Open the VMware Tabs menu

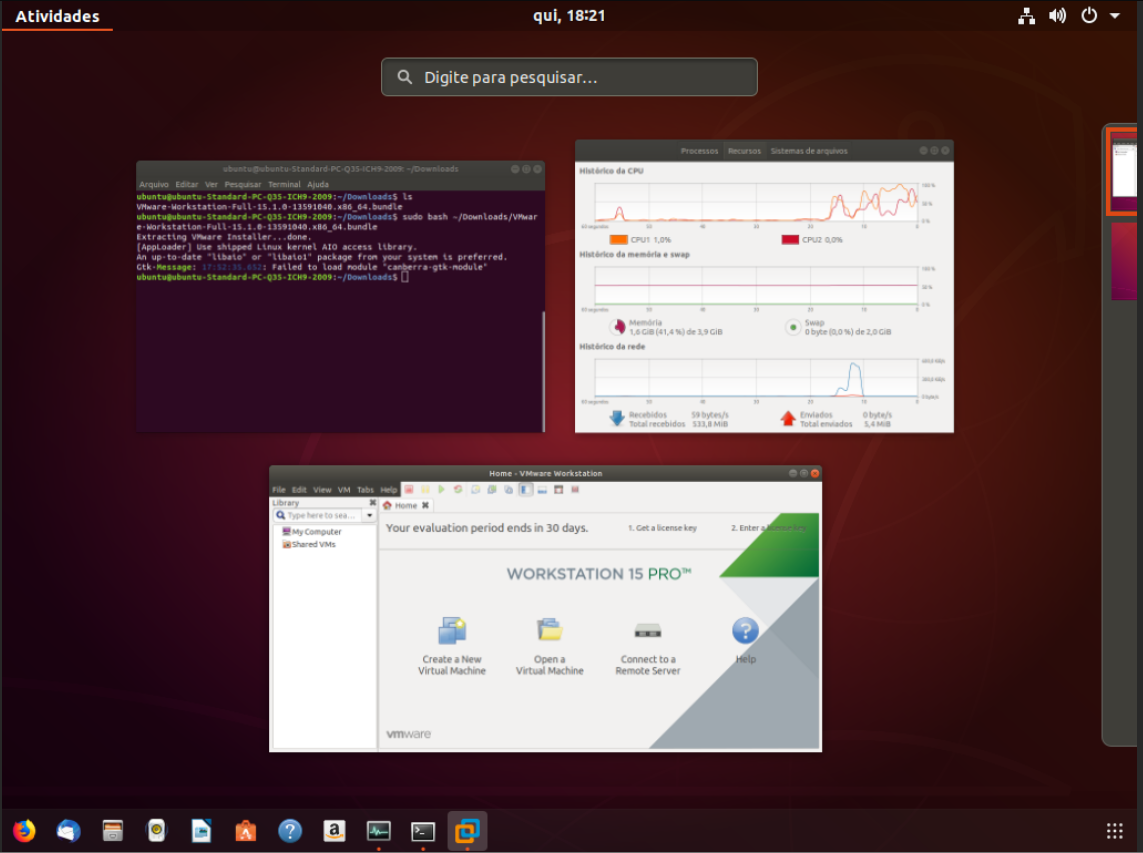pos(365,490)
